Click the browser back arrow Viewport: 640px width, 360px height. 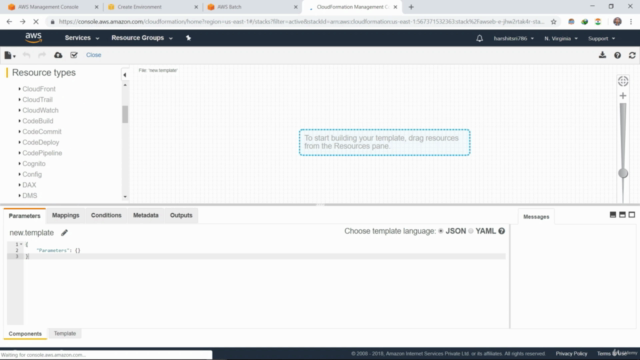(9, 22)
